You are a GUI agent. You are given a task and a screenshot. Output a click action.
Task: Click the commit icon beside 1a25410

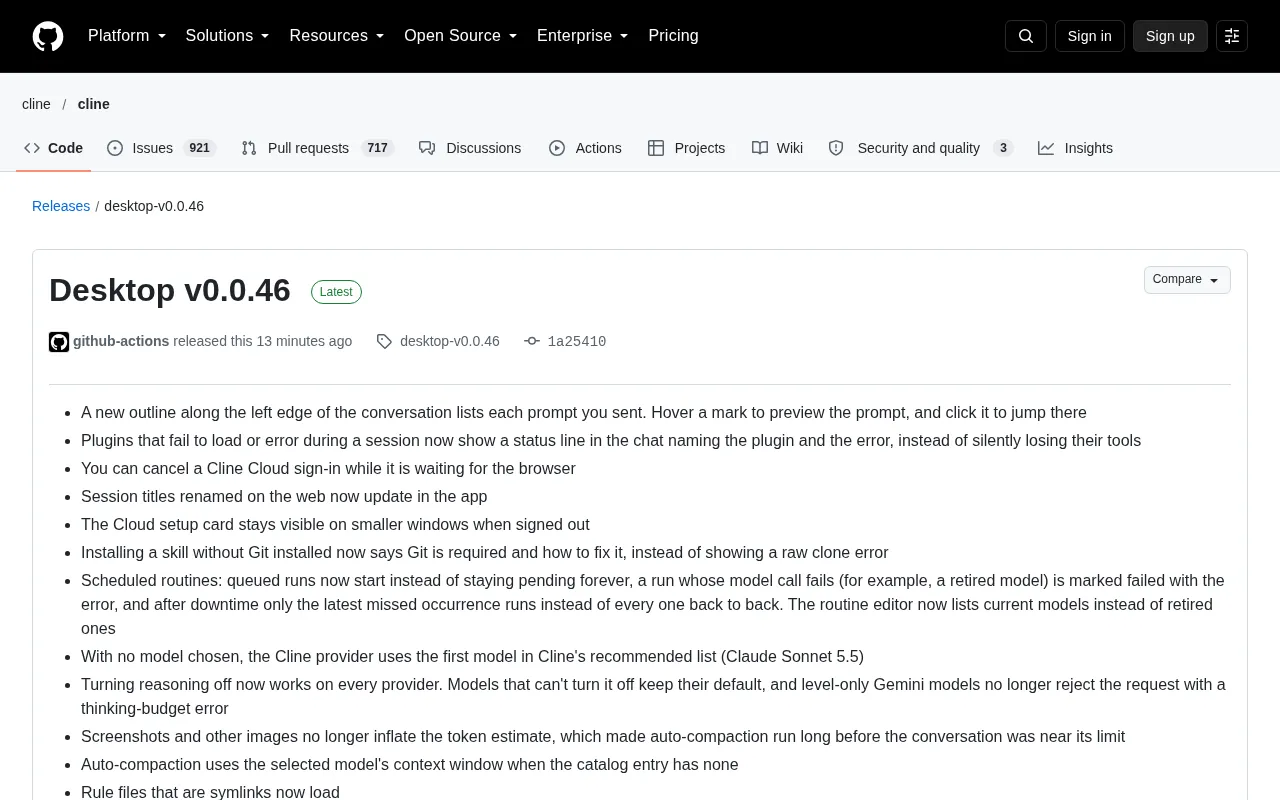(532, 342)
